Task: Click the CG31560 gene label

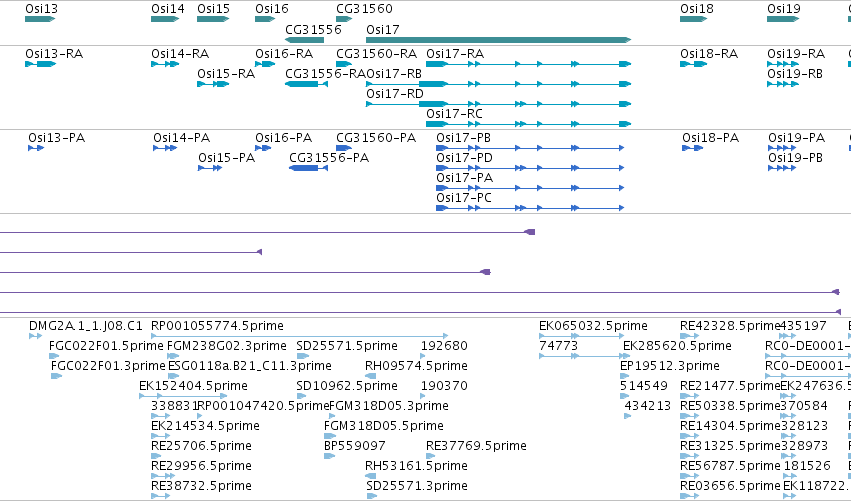Action: pyautogui.click(x=364, y=9)
